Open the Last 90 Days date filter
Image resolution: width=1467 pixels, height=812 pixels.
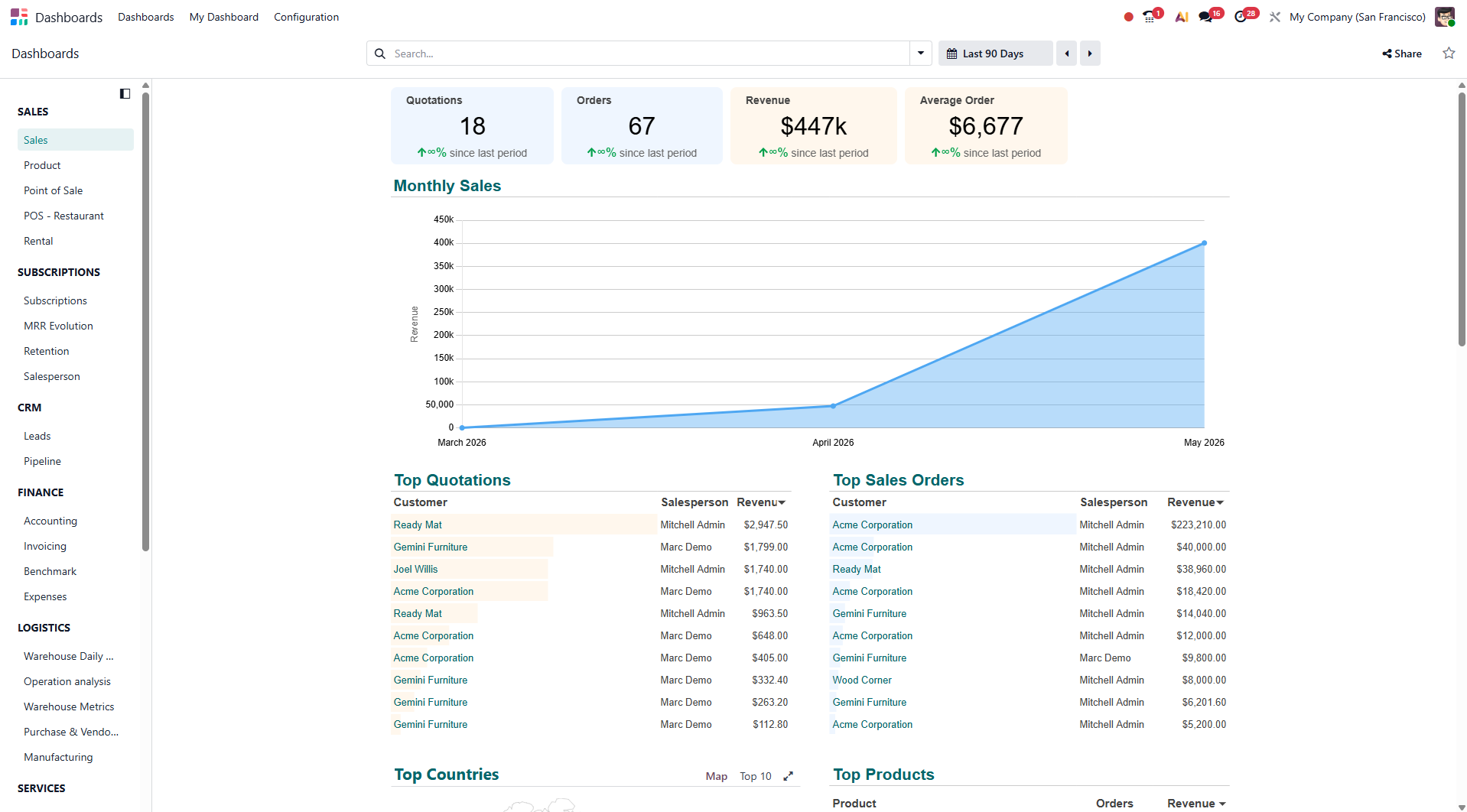(x=995, y=54)
